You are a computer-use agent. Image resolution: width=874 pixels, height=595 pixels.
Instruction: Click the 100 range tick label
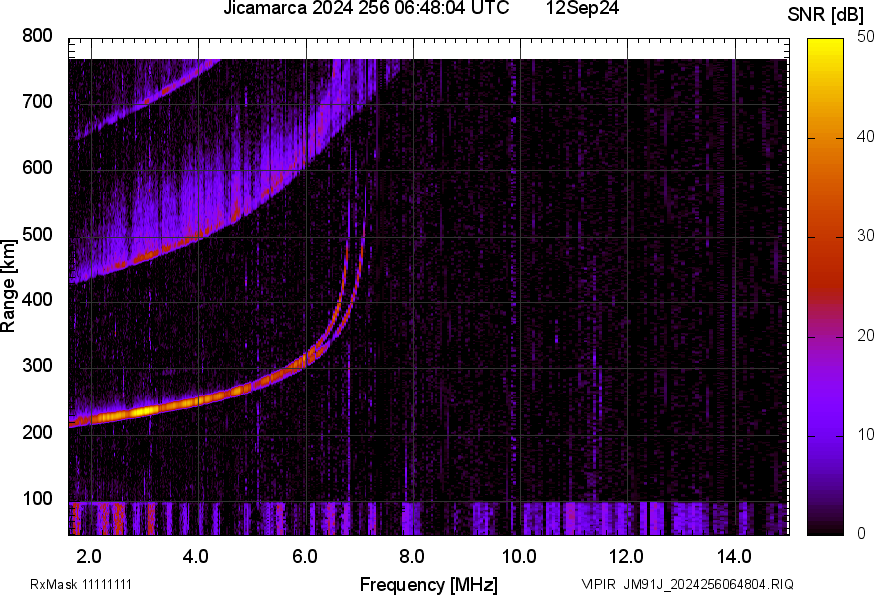click(37, 498)
